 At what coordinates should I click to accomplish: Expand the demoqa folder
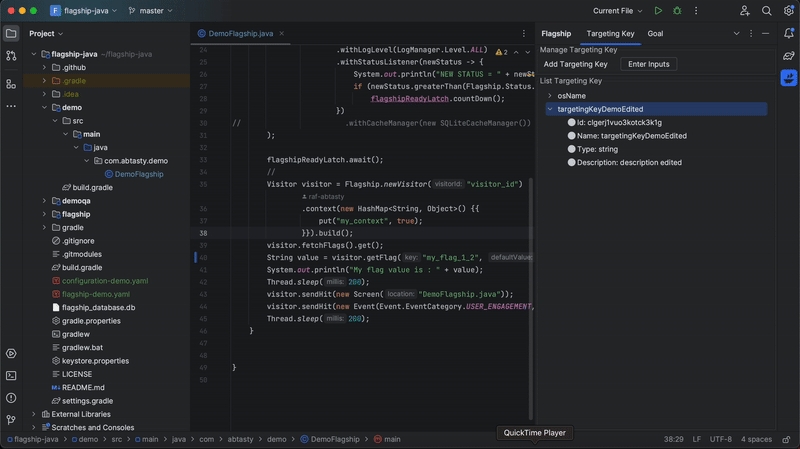[x=44, y=201]
